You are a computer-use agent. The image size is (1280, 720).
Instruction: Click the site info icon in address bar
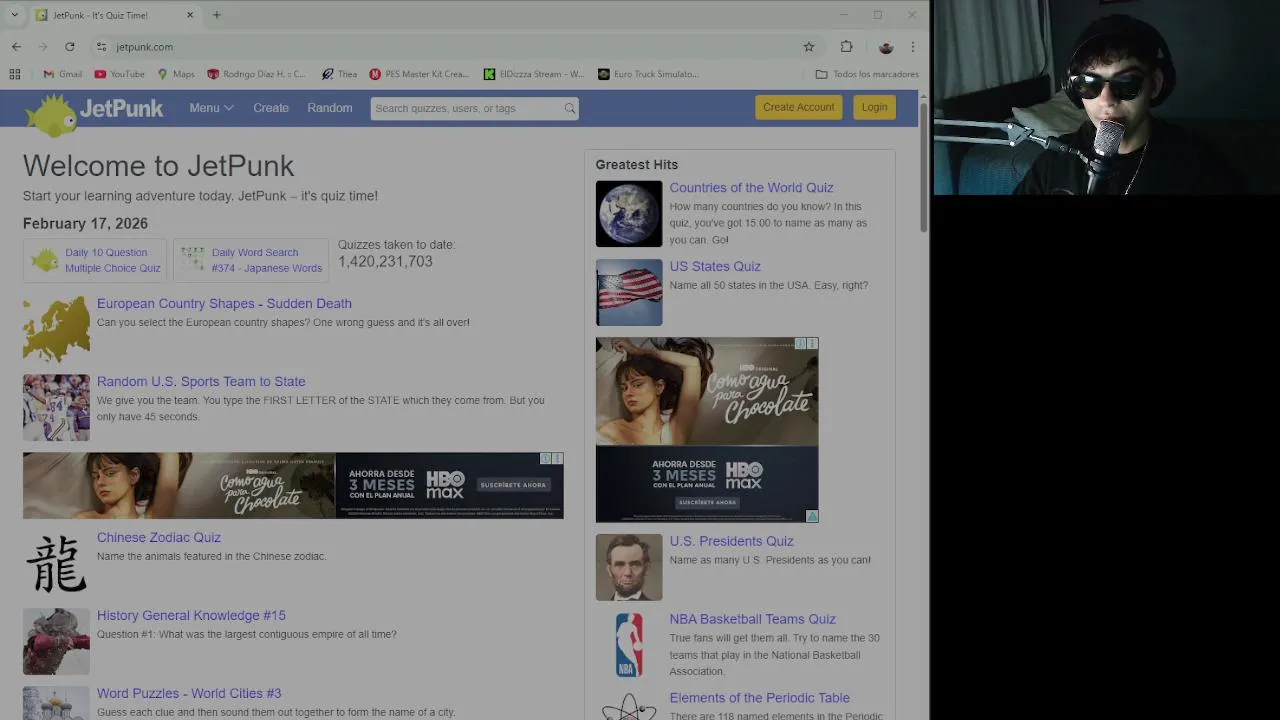click(x=101, y=47)
